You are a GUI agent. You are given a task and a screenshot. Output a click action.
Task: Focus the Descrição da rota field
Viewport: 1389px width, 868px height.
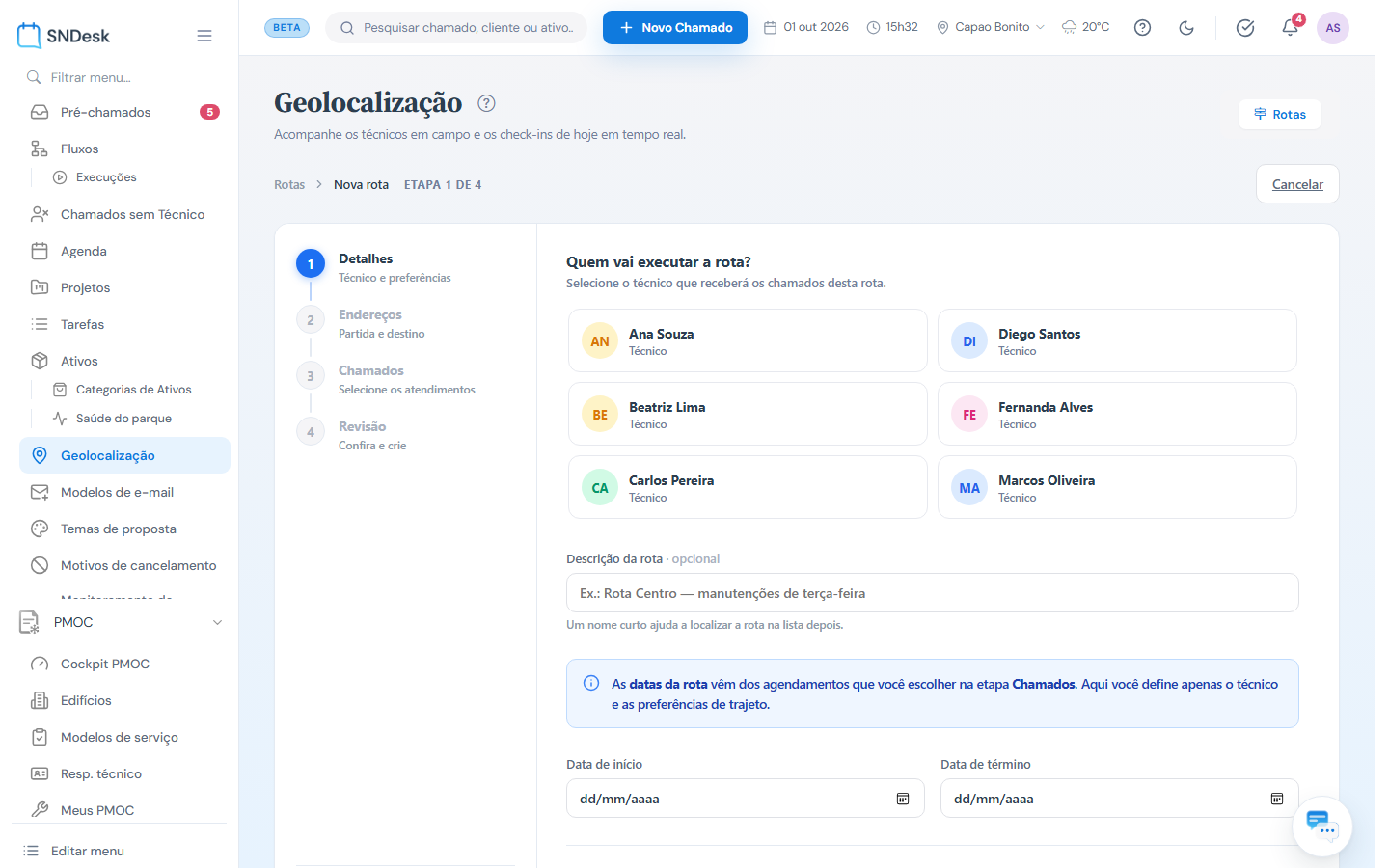pyautogui.click(x=932, y=593)
